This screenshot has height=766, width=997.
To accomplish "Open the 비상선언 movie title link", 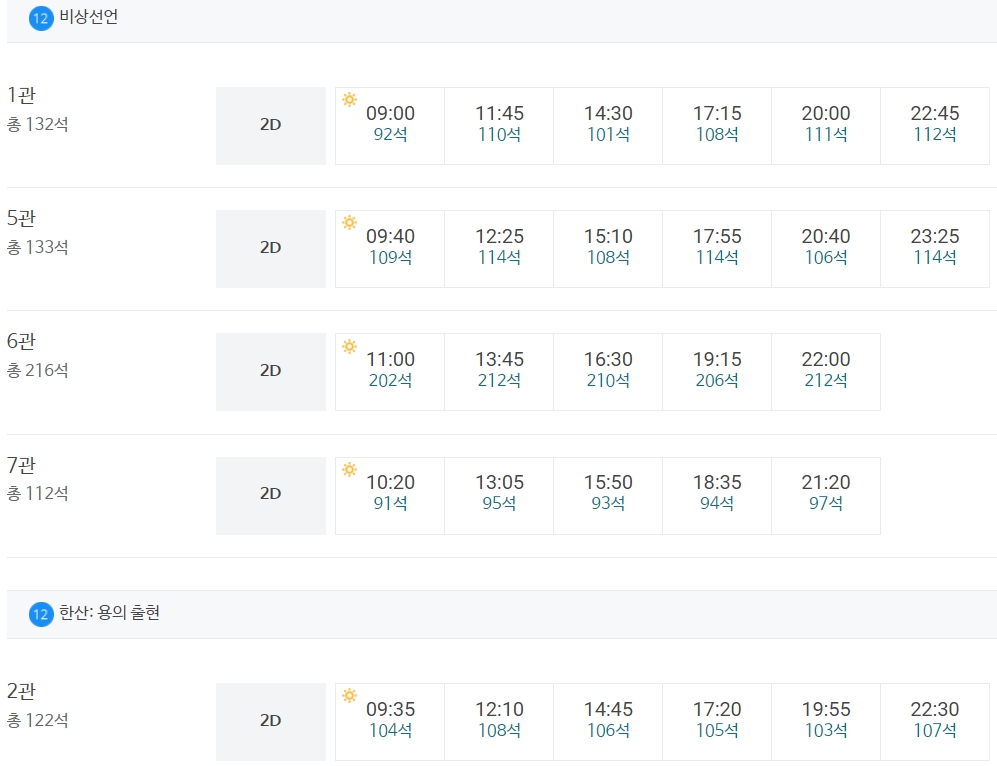I will pos(88,17).
